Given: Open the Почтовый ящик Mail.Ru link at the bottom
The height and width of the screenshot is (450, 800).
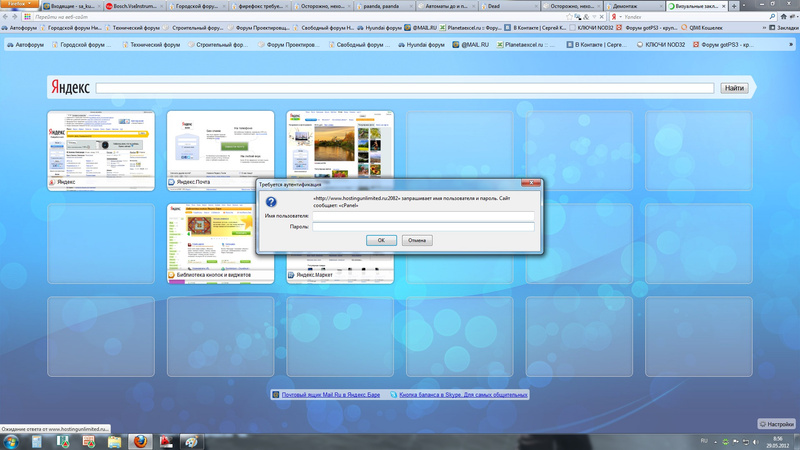Looking at the screenshot, I should [331, 394].
